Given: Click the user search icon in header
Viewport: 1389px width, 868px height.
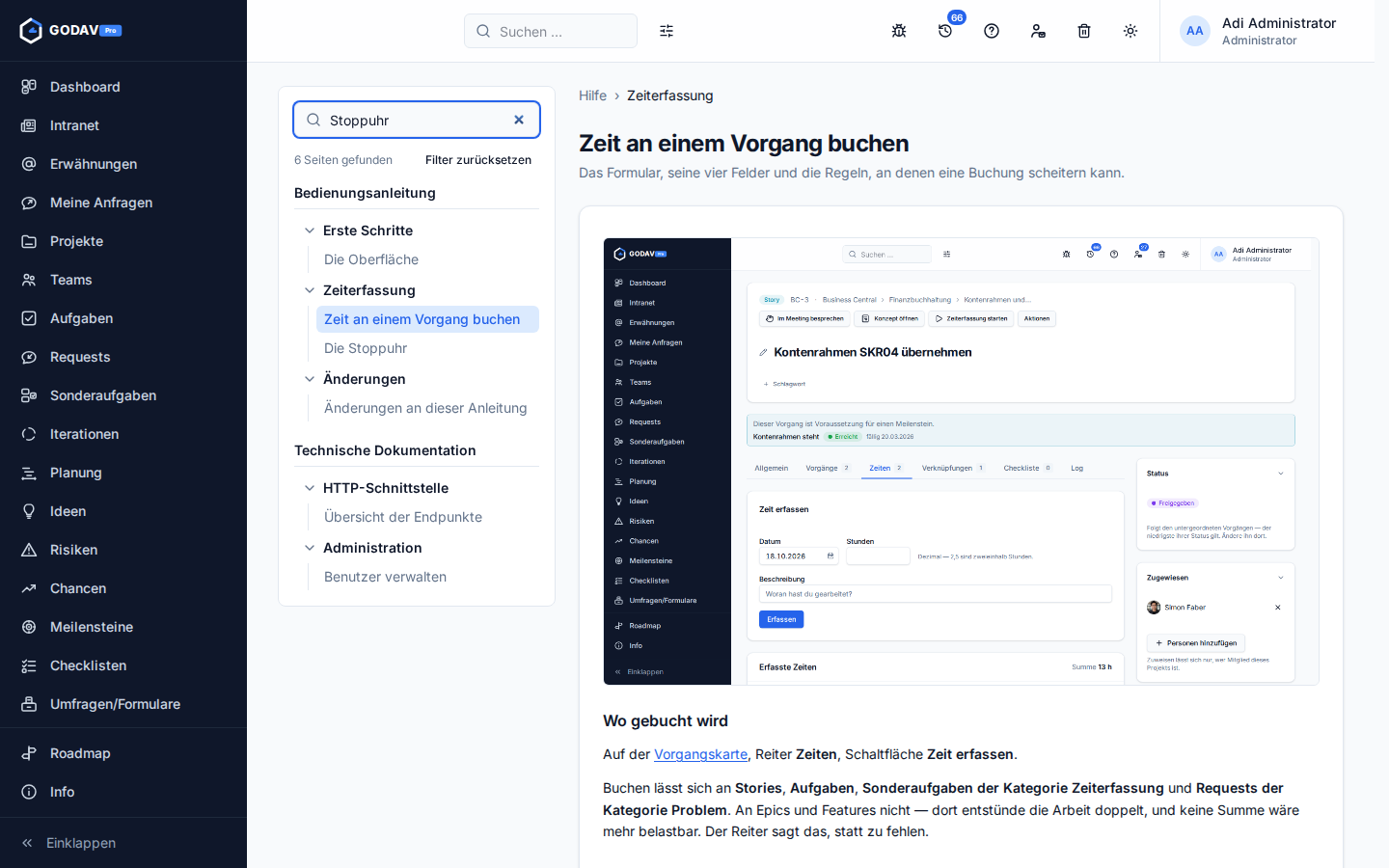Looking at the screenshot, I should click(x=1038, y=31).
